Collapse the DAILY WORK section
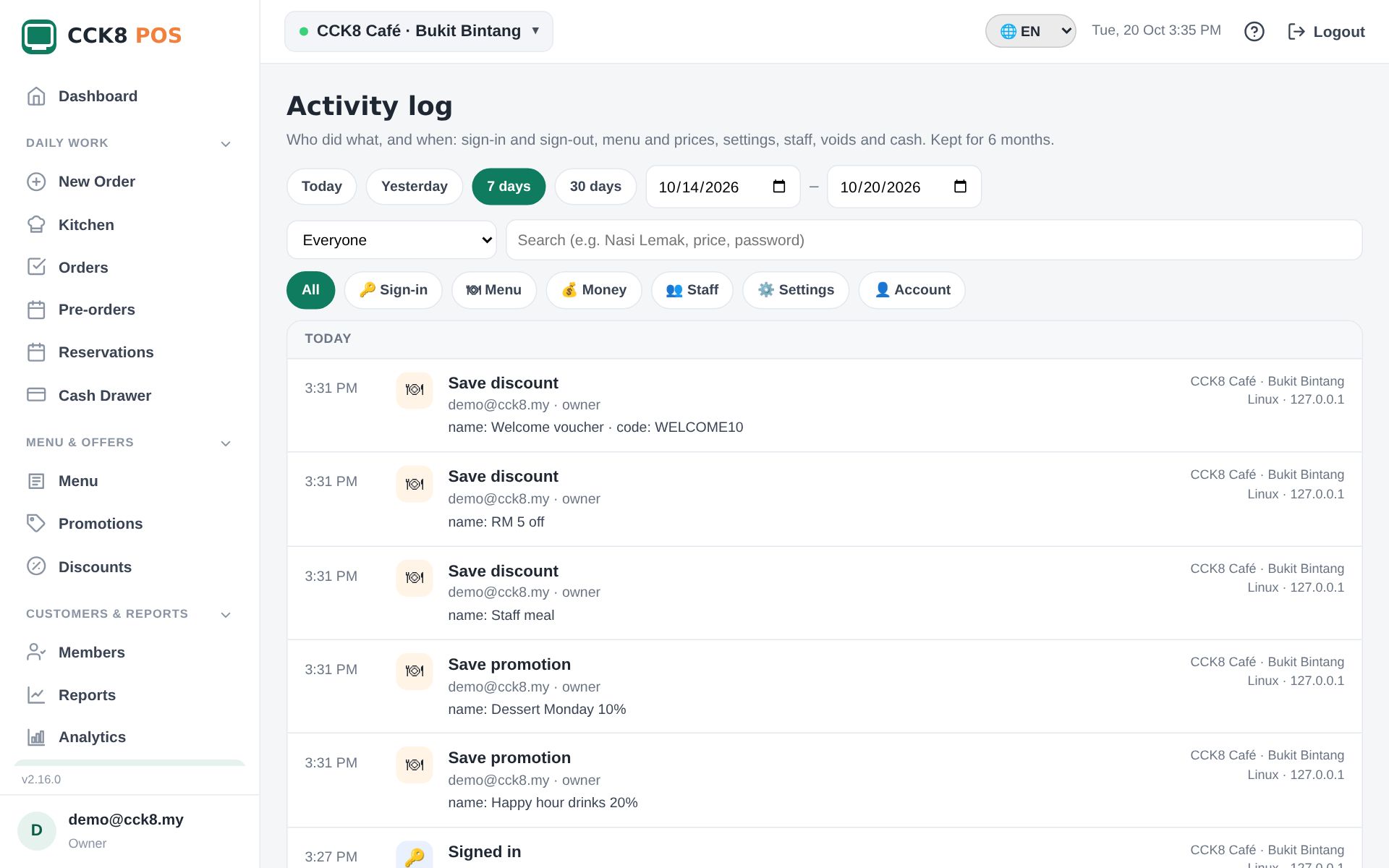Image resolution: width=1389 pixels, height=868 pixels. [x=226, y=144]
